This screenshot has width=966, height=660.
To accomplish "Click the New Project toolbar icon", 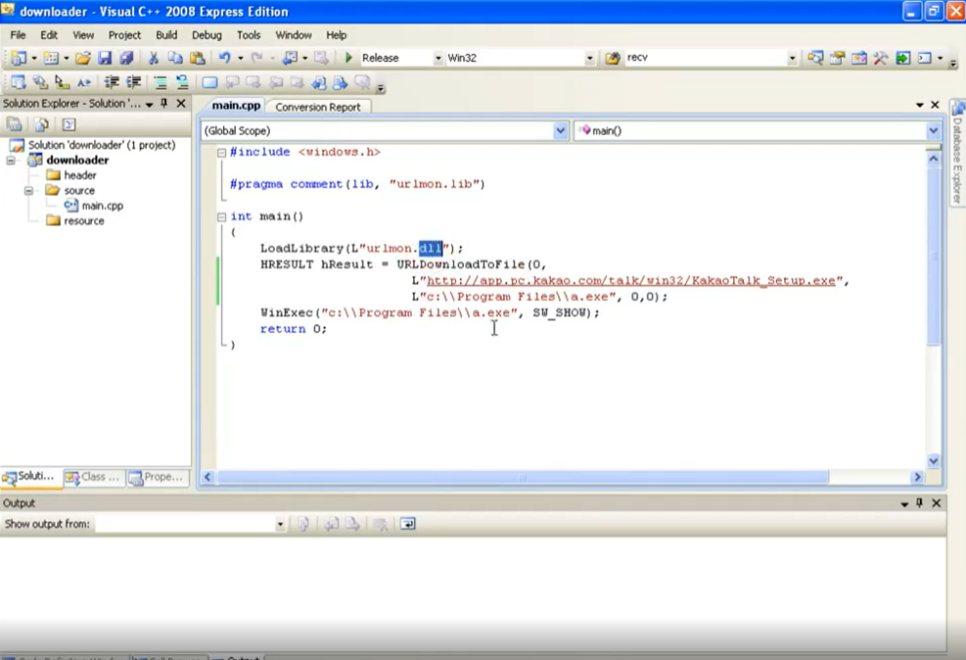I will coord(18,58).
